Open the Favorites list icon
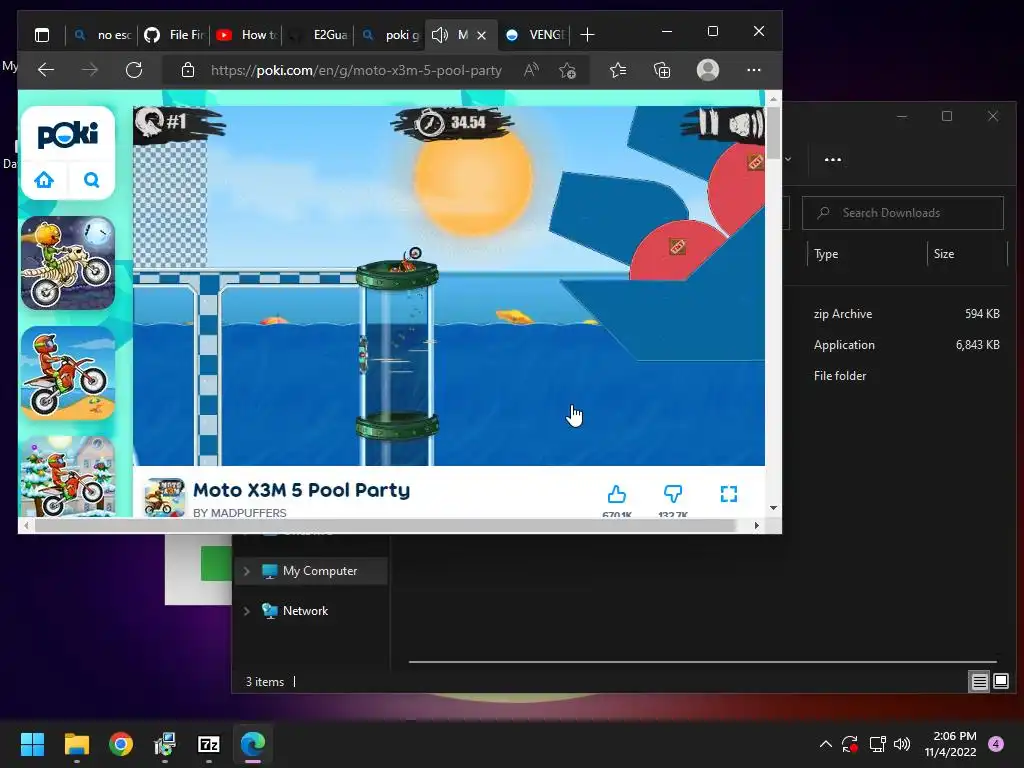This screenshot has height=768, width=1024. click(x=618, y=70)
